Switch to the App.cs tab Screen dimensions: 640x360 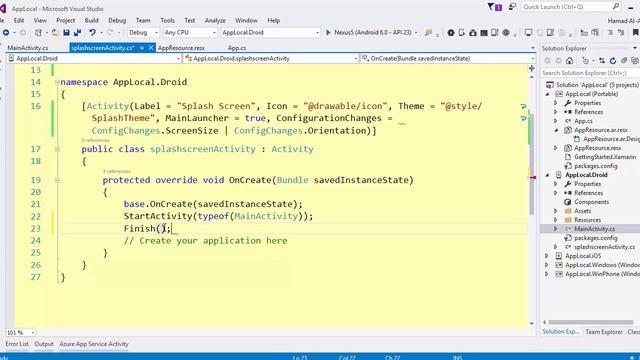coord(237,48)
